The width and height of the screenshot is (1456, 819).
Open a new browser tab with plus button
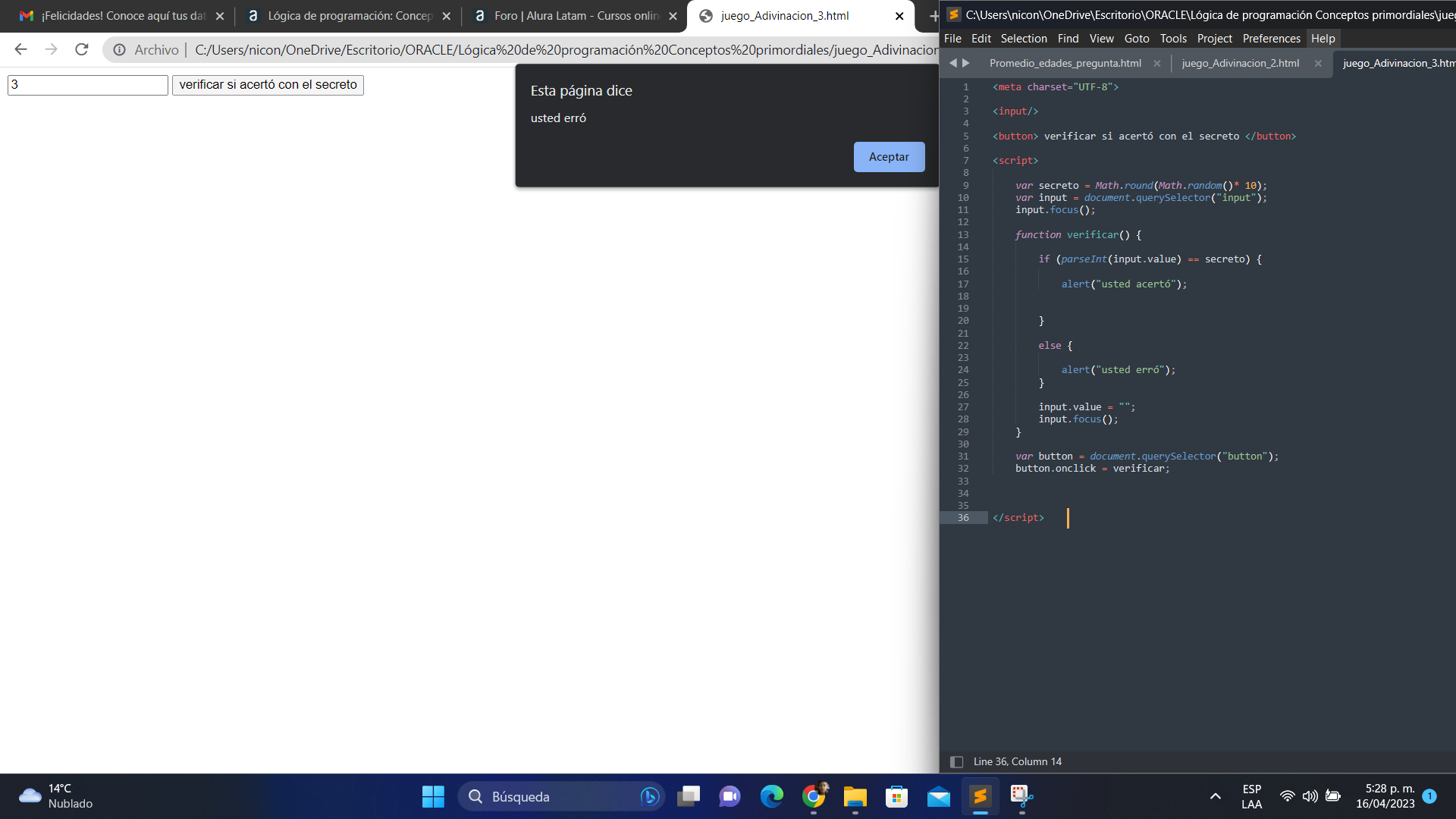(934, 16)
